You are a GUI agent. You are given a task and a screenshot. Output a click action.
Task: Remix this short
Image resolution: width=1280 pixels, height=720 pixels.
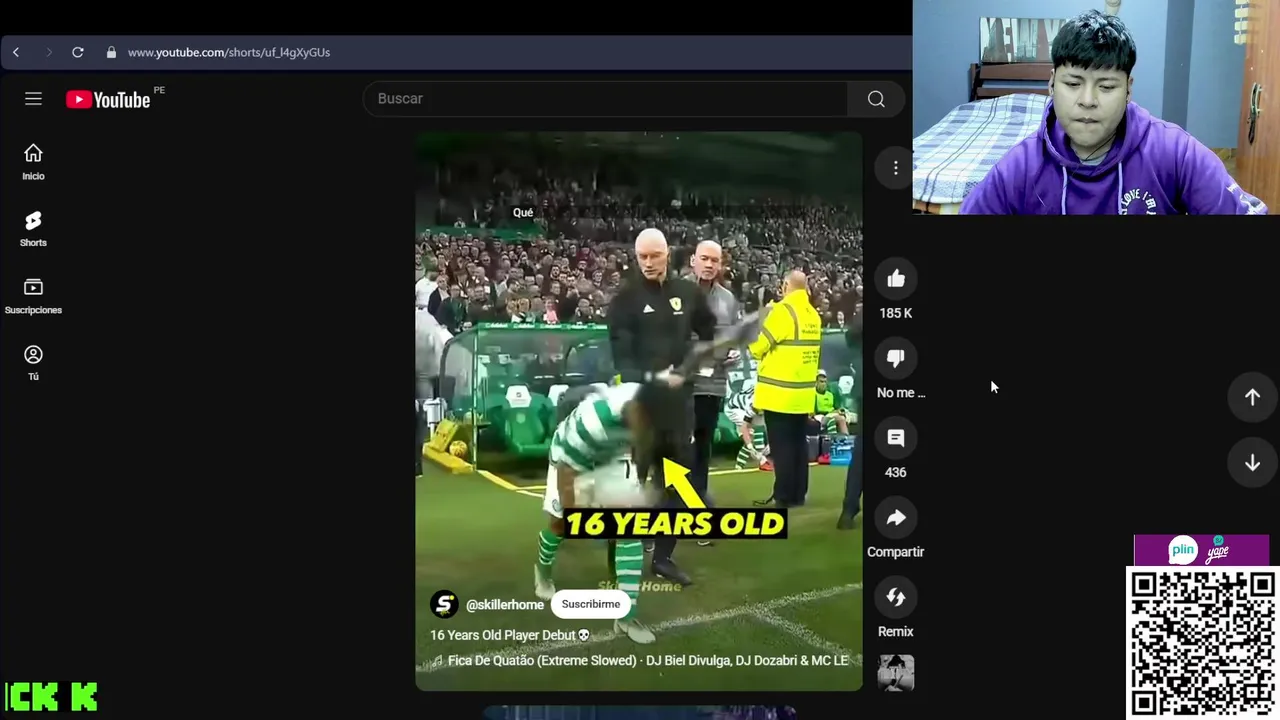click(896, 597)
